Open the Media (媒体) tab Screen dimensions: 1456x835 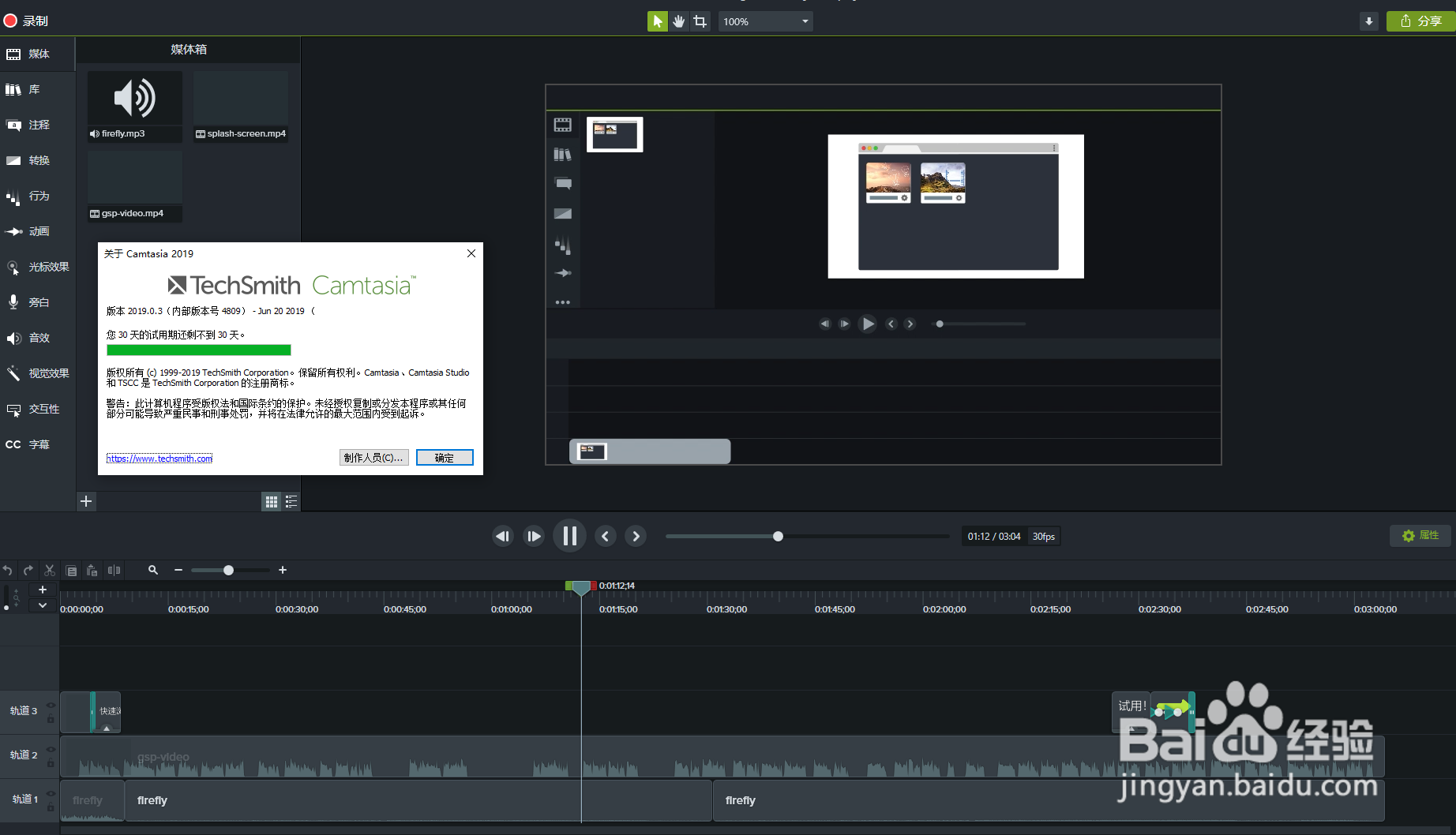click(37, 54)
